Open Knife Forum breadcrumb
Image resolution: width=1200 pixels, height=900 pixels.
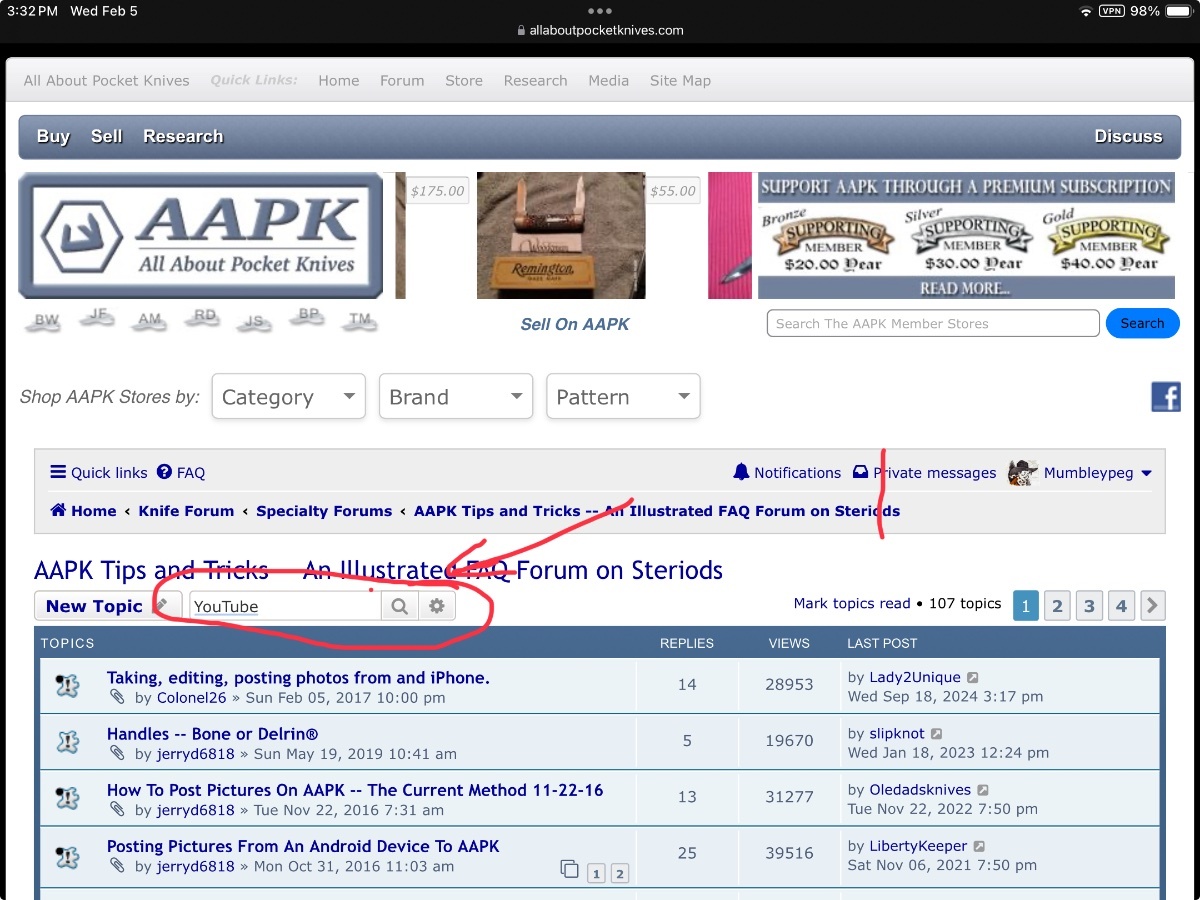[186, 511]
